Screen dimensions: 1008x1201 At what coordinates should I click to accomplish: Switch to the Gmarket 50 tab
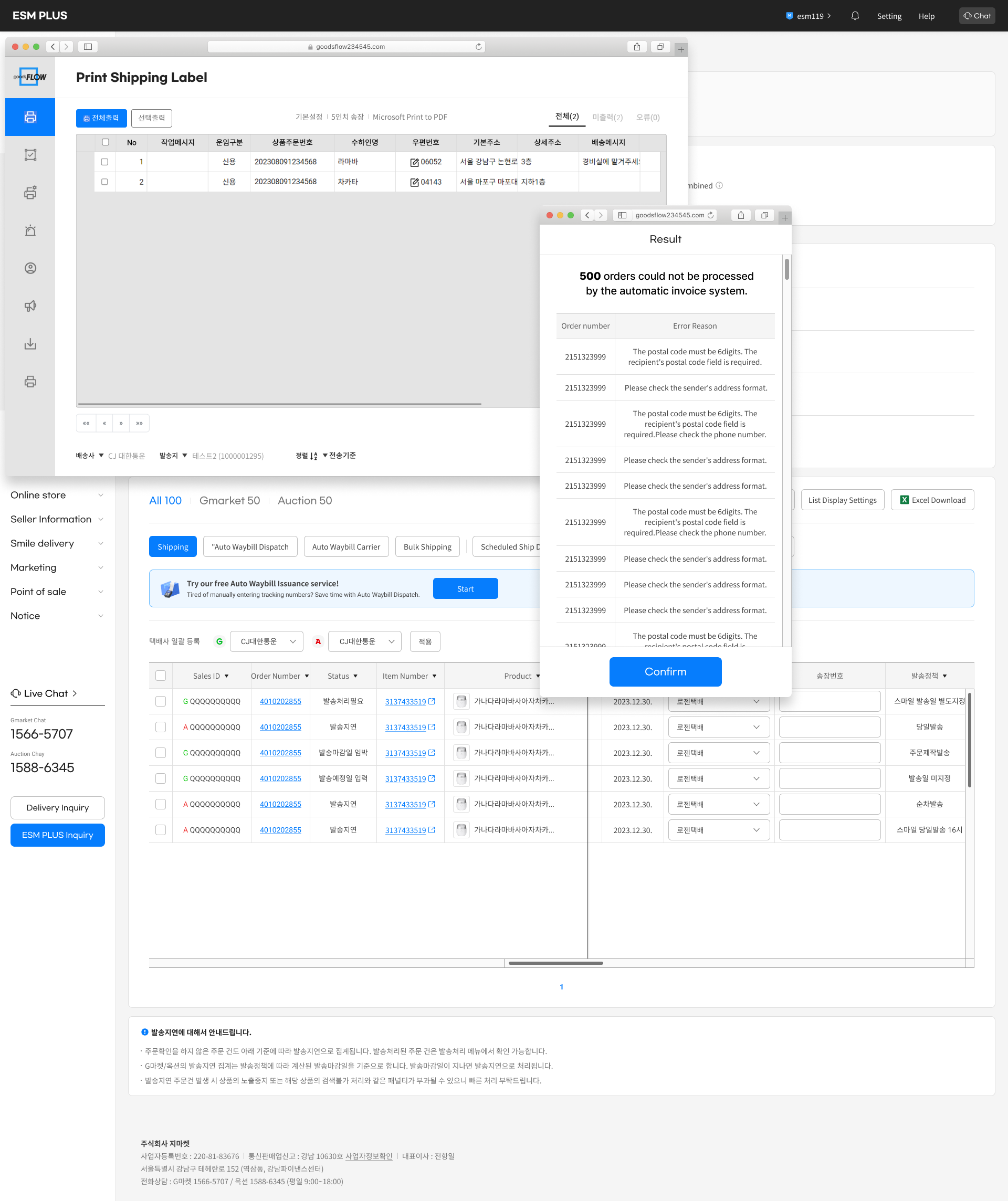(x=229, y=500)
